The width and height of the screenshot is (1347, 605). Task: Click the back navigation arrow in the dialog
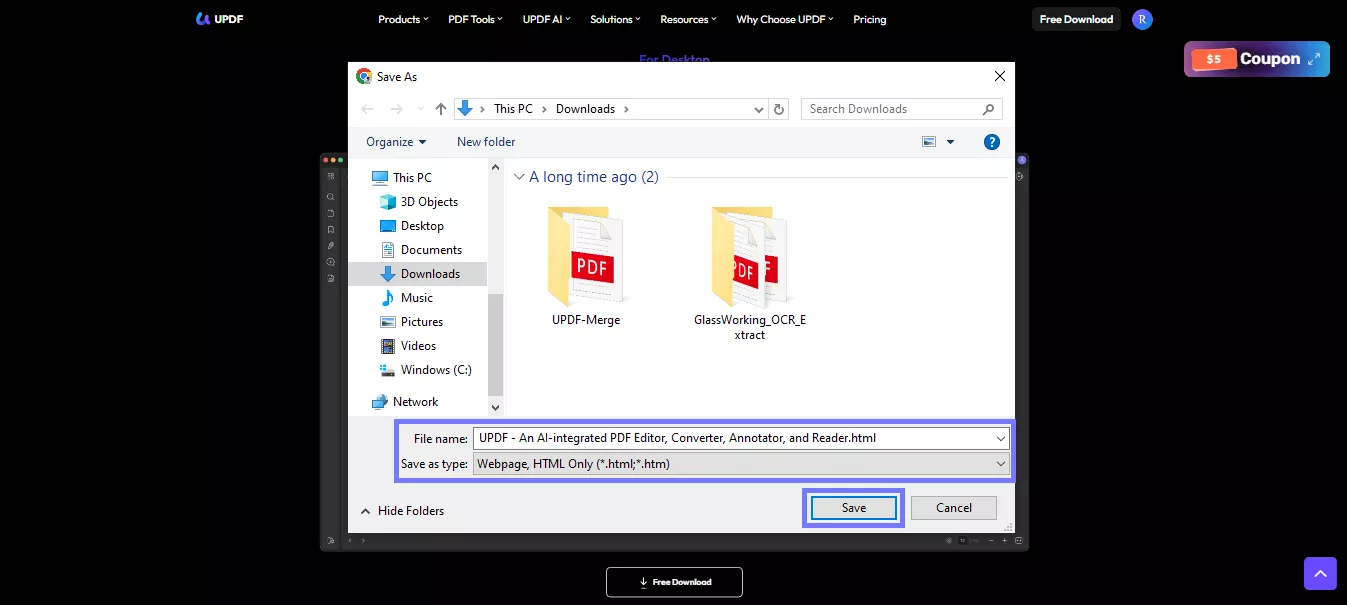click(x=367, y=108)
